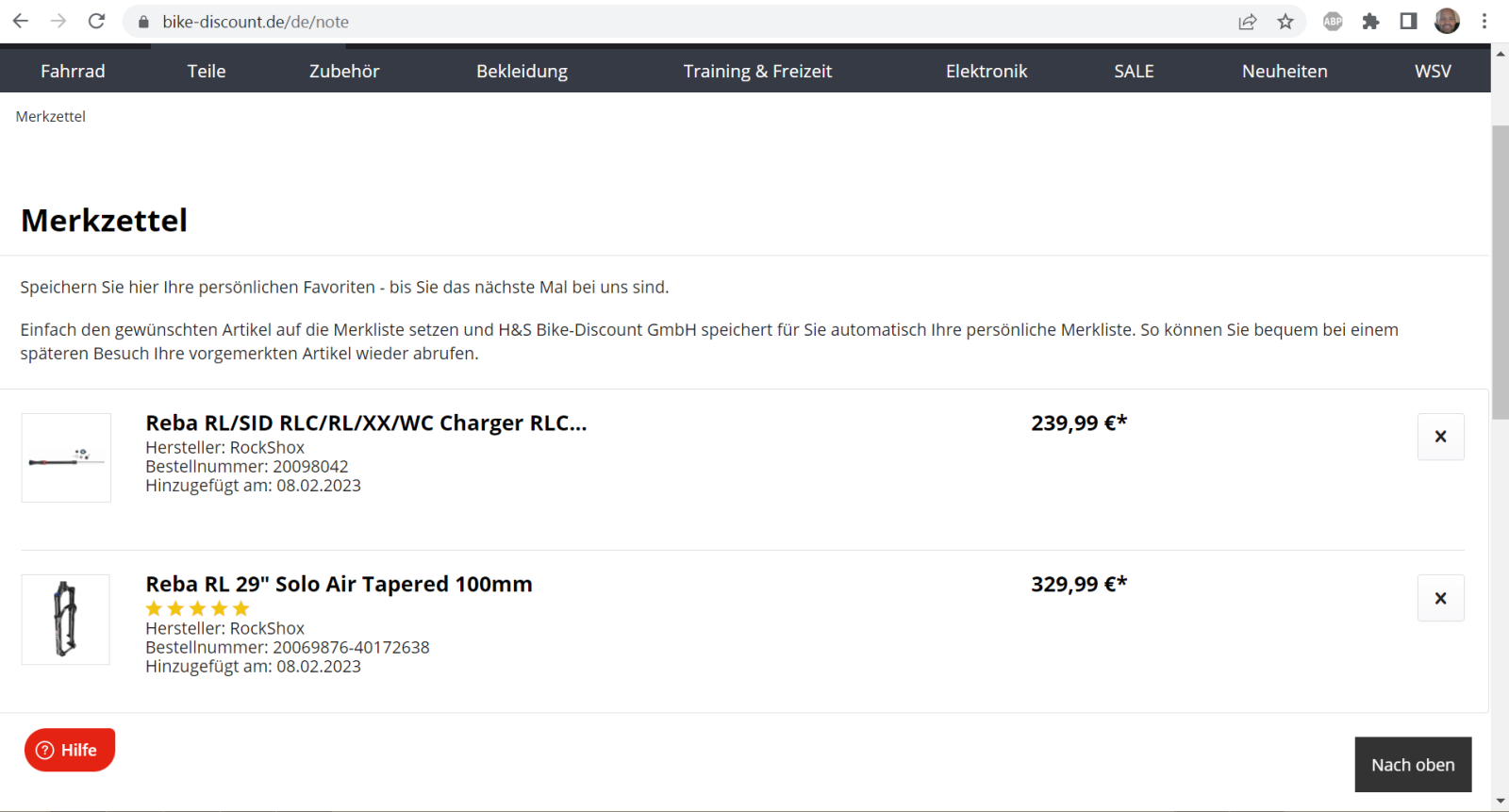Go back to the previous page
This screenshot has height=812, width=1509.
[x=21, y=21]
